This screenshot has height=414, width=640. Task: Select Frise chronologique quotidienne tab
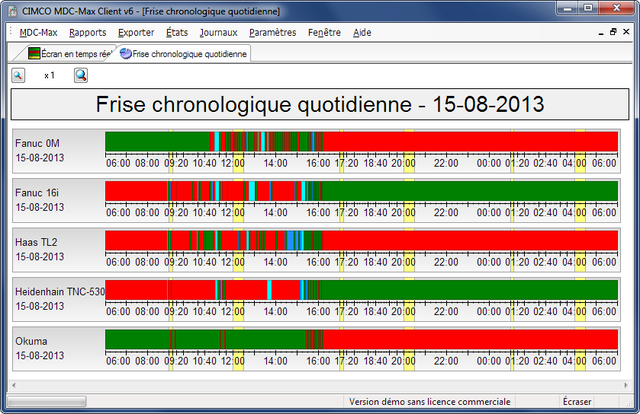pyautogui.click(x=184, y=53)
